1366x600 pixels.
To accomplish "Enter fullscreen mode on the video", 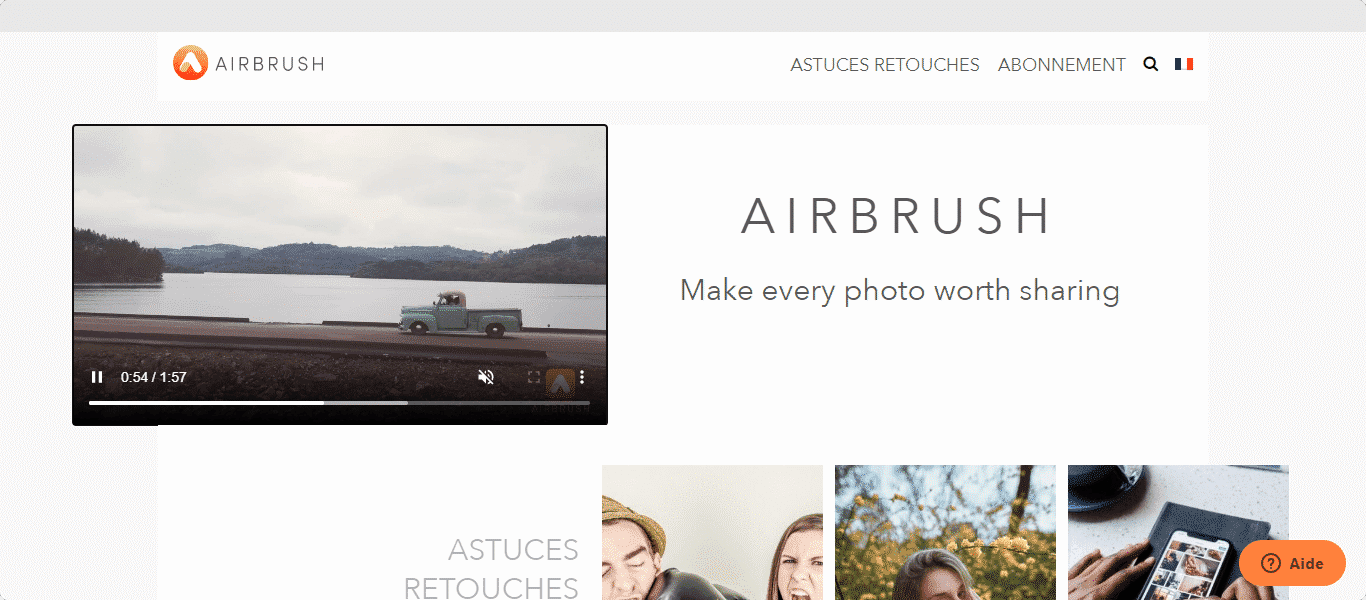I will 534,377.
